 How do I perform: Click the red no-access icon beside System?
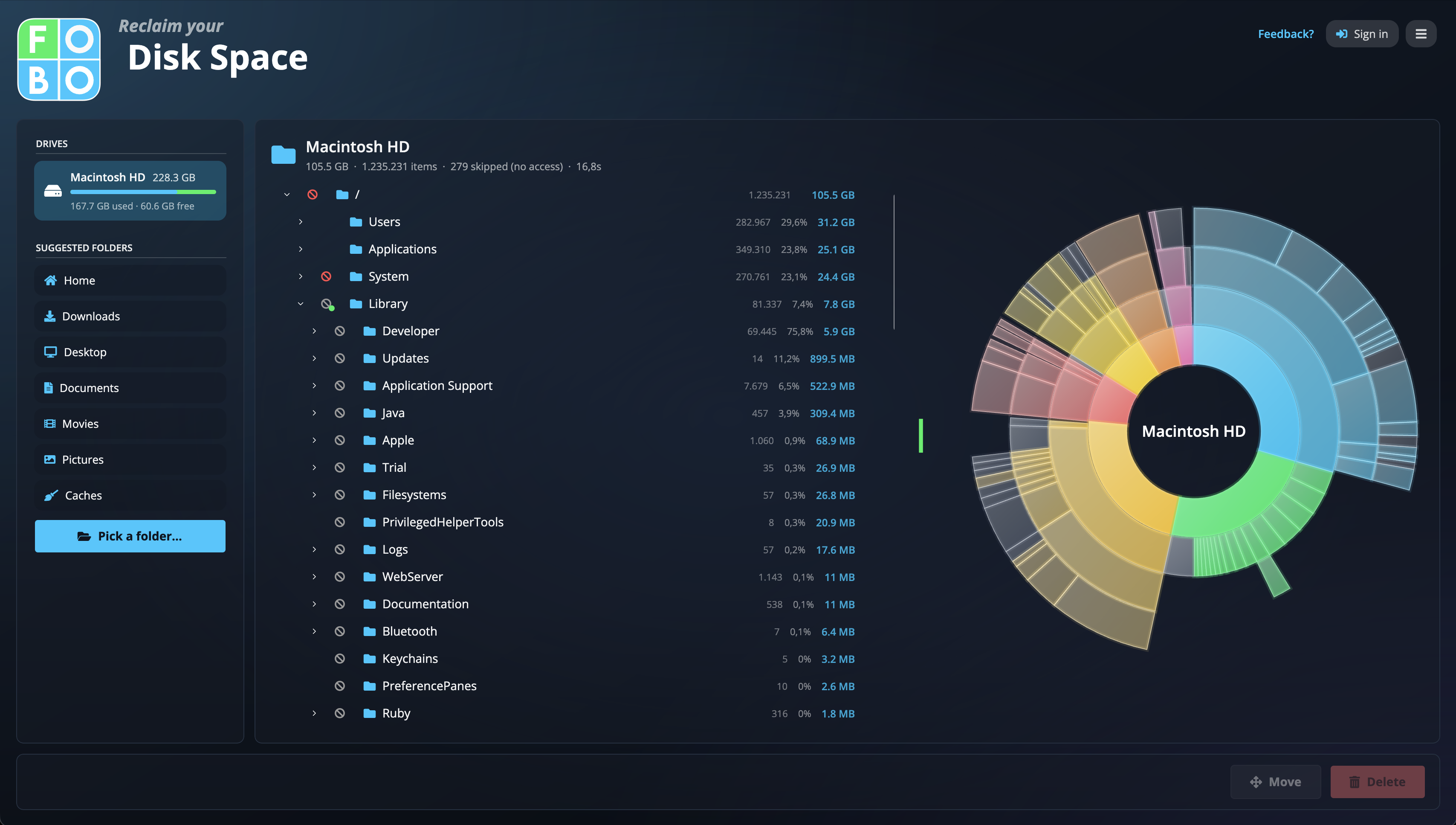click(x=326, y=276)
